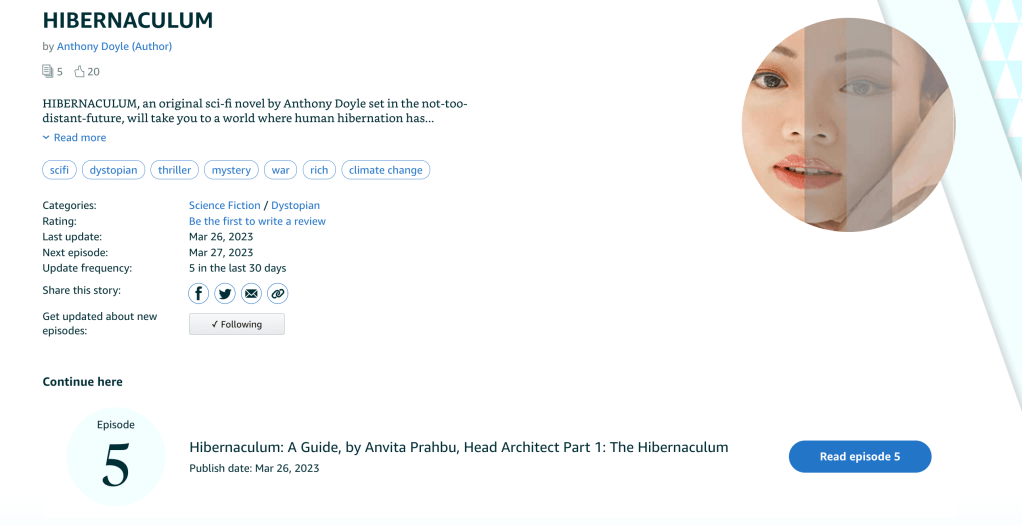The height and width of the screenshot is (525, 1022).
Task: Share story via Facebook icon
Action: tap(199, 293)
